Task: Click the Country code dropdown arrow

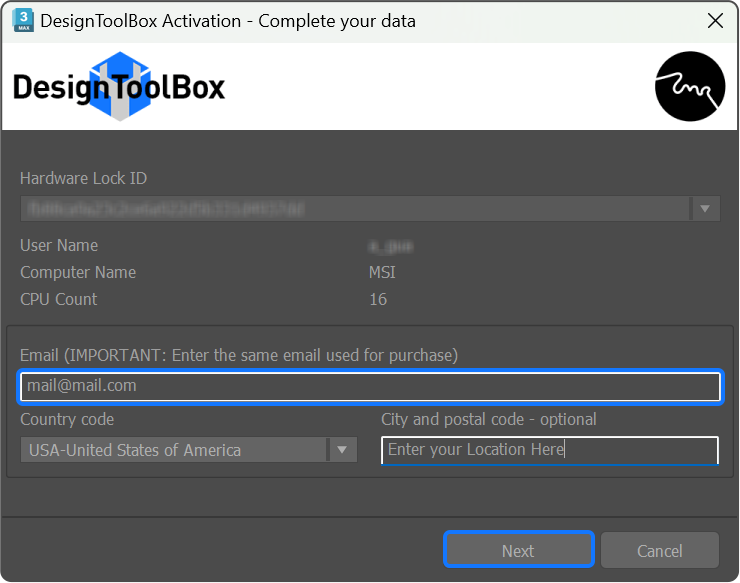Action: click(342, 450)
